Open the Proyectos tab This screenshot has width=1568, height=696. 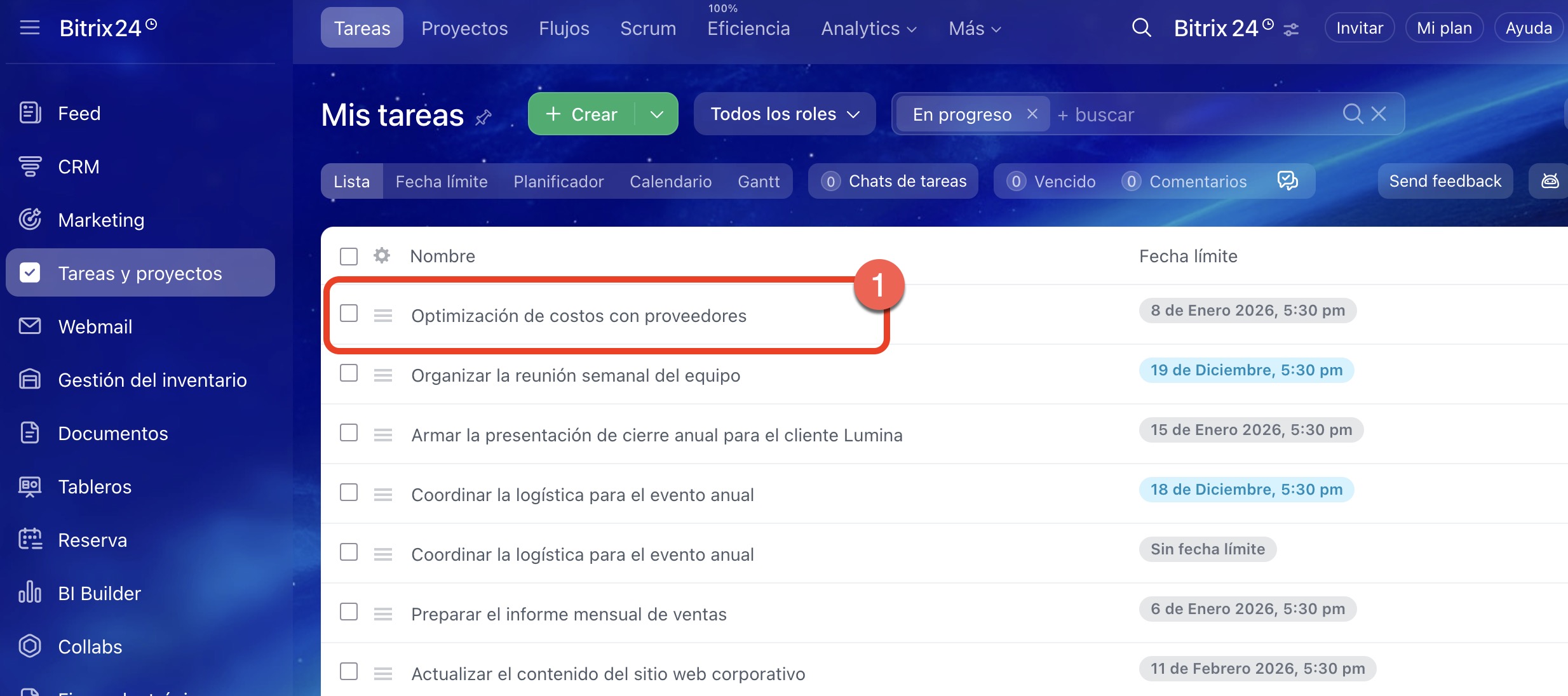(x=464, y=29)
